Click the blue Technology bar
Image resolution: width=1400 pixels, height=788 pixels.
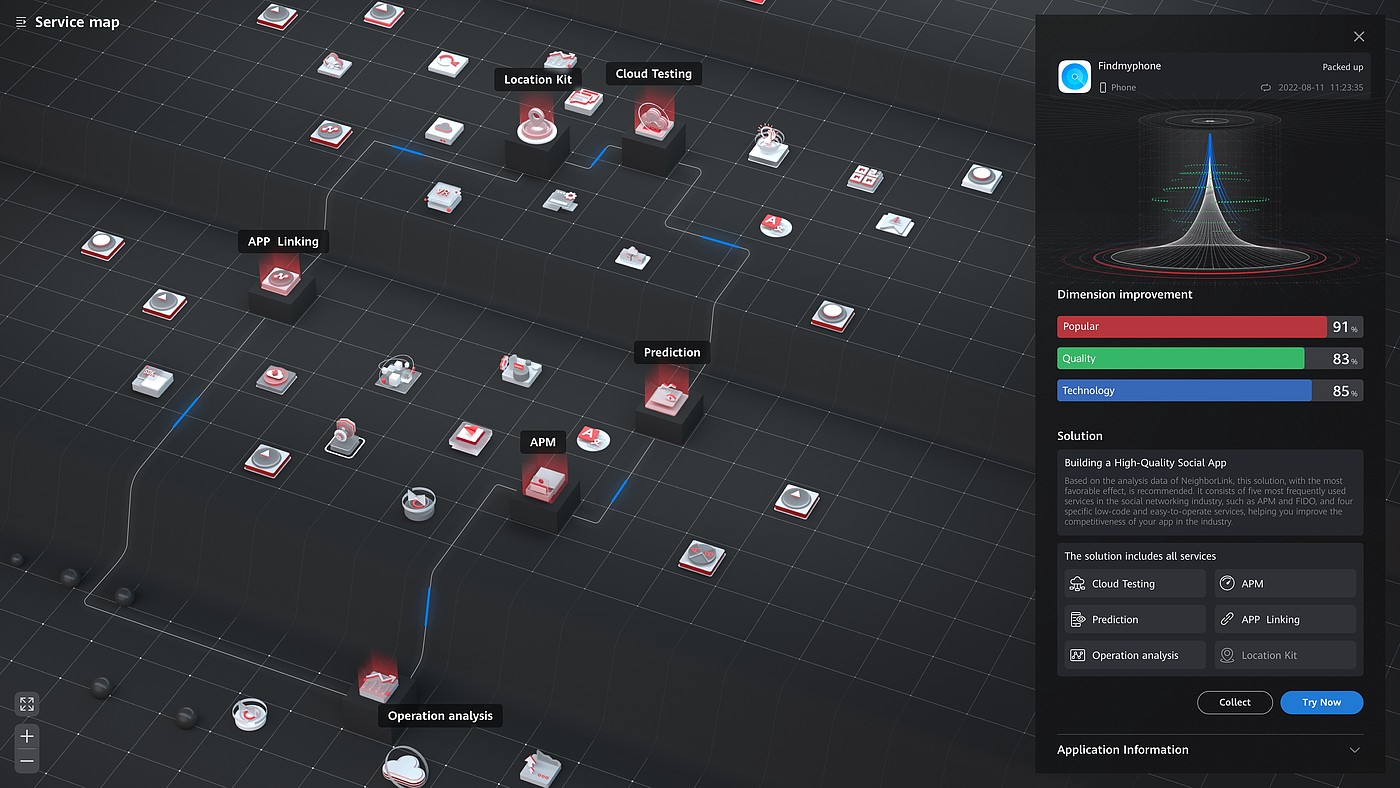pos(1183,391)
